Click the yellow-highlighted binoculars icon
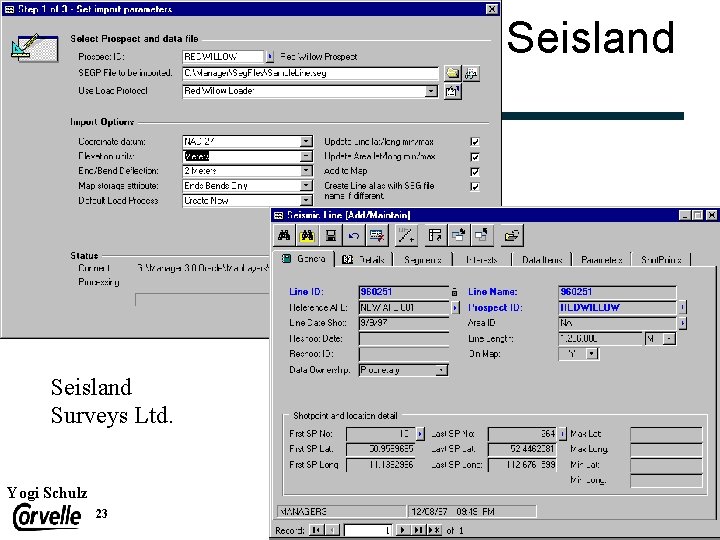 (x=307, y=236)
